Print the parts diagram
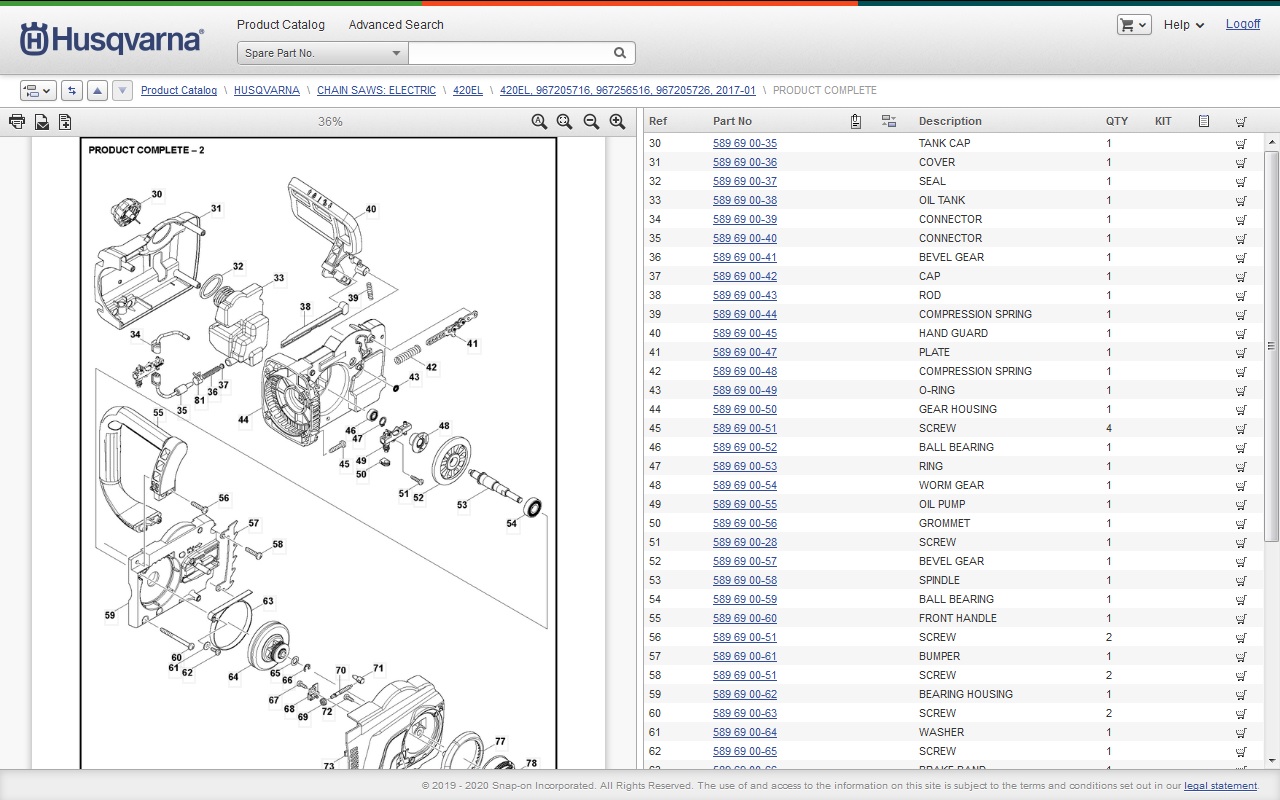The image size is (1280, 800). (17, 122)
